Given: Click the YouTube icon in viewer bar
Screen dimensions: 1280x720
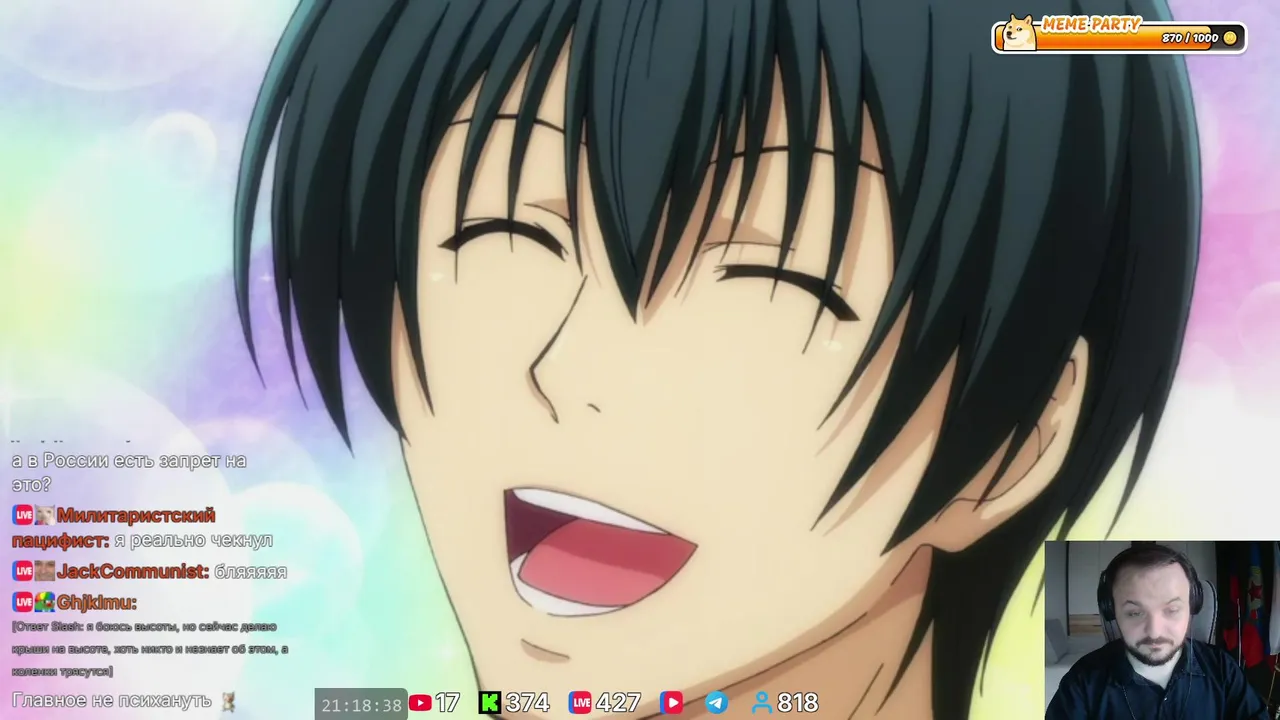Looking at the screenshot, I should point(420,703).
